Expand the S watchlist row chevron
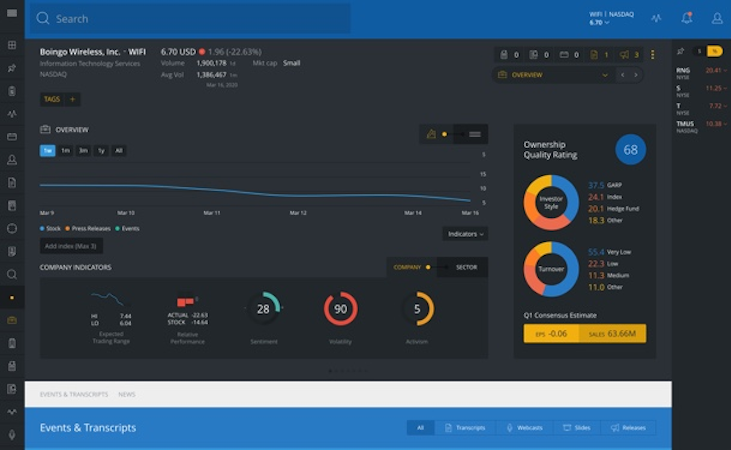The image size is (731, 450). point(725,88)
